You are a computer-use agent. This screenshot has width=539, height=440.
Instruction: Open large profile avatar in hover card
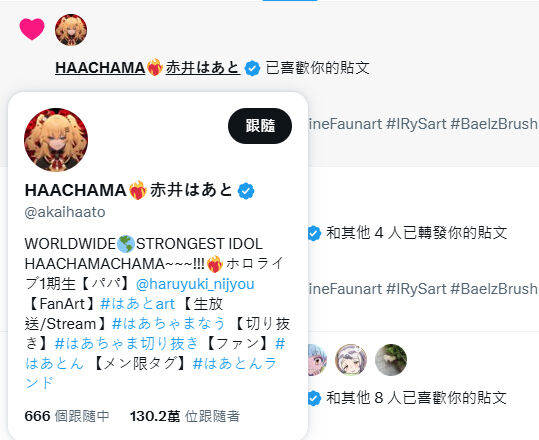click(x=56, y=140)
